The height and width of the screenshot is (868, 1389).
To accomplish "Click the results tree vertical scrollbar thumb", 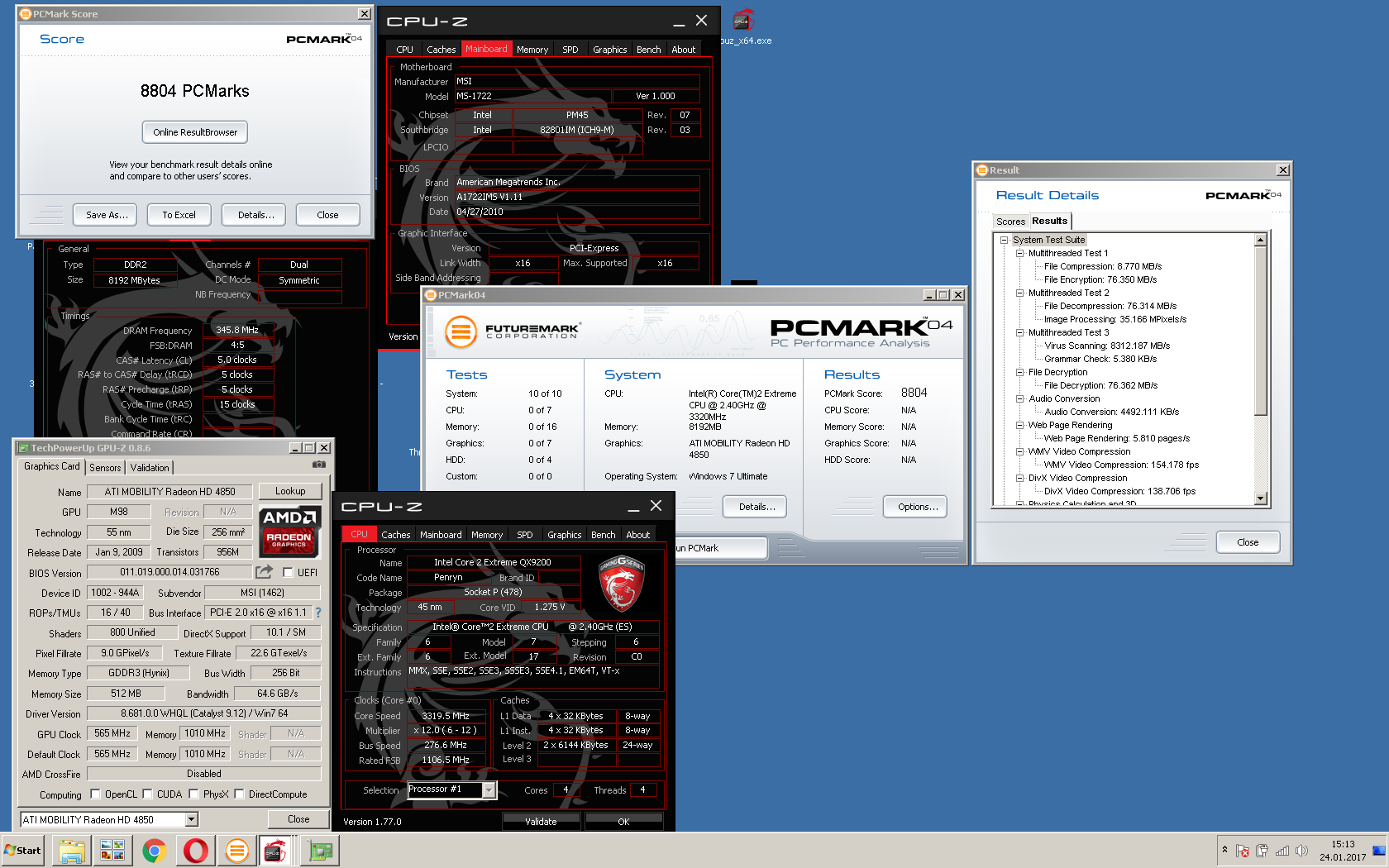I will [1261, 331].
